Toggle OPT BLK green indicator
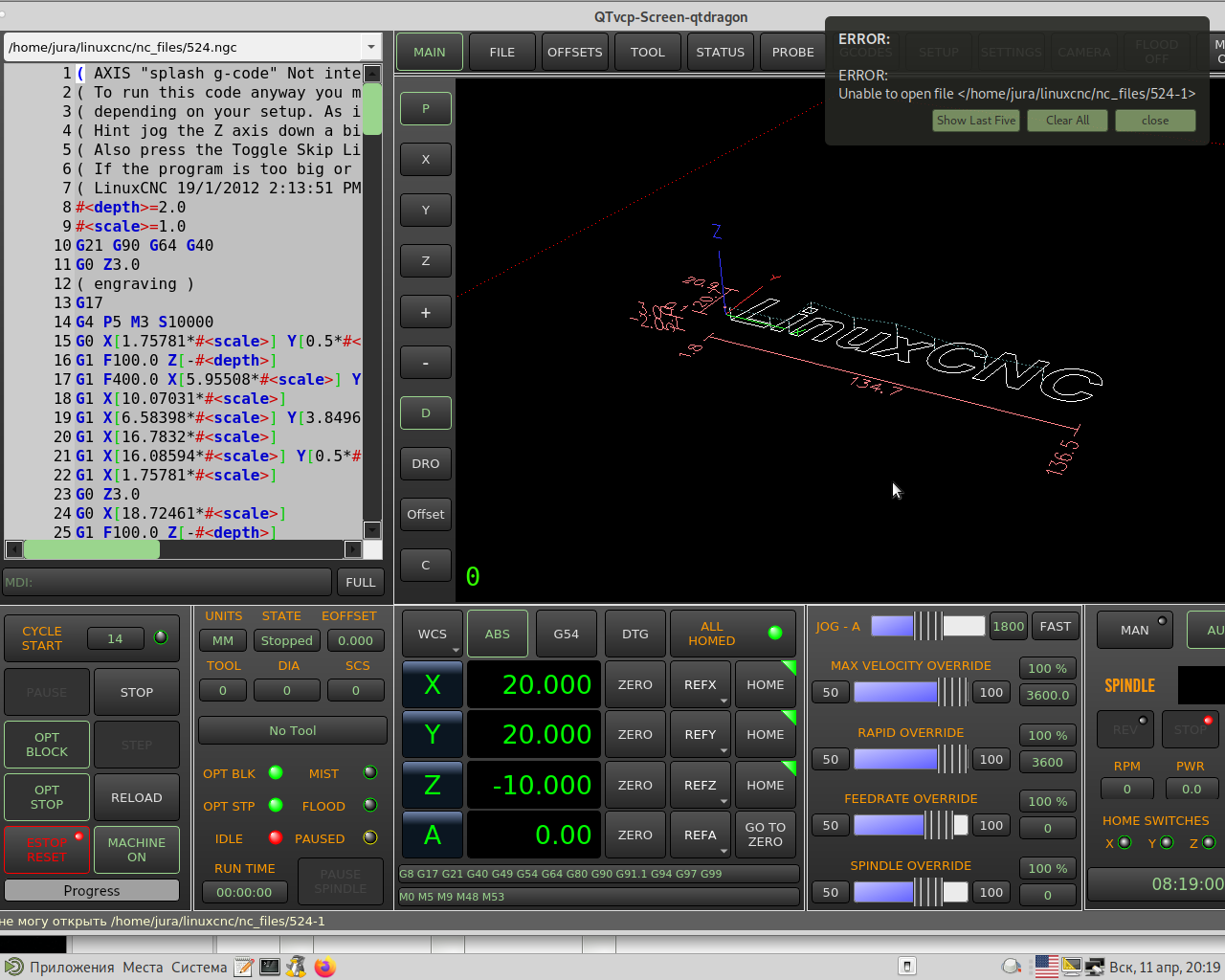 coord(276,772)
